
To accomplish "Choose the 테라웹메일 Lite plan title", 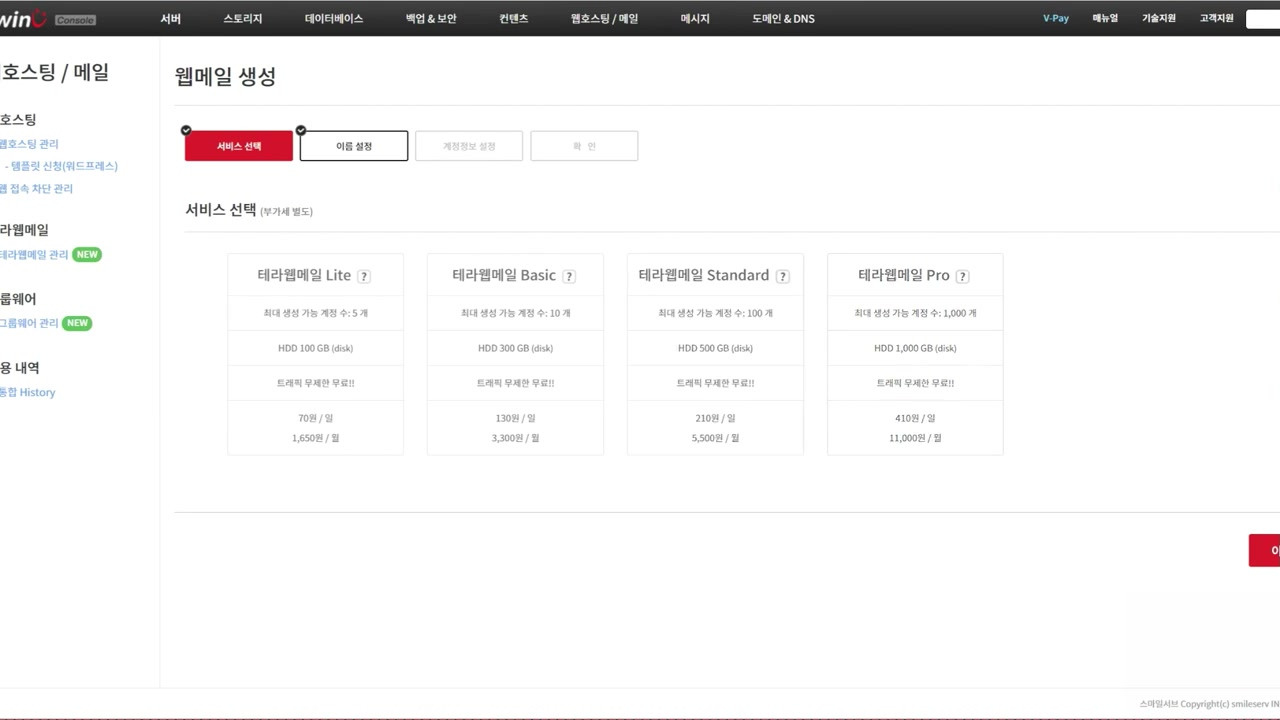I will click(305, 276).
